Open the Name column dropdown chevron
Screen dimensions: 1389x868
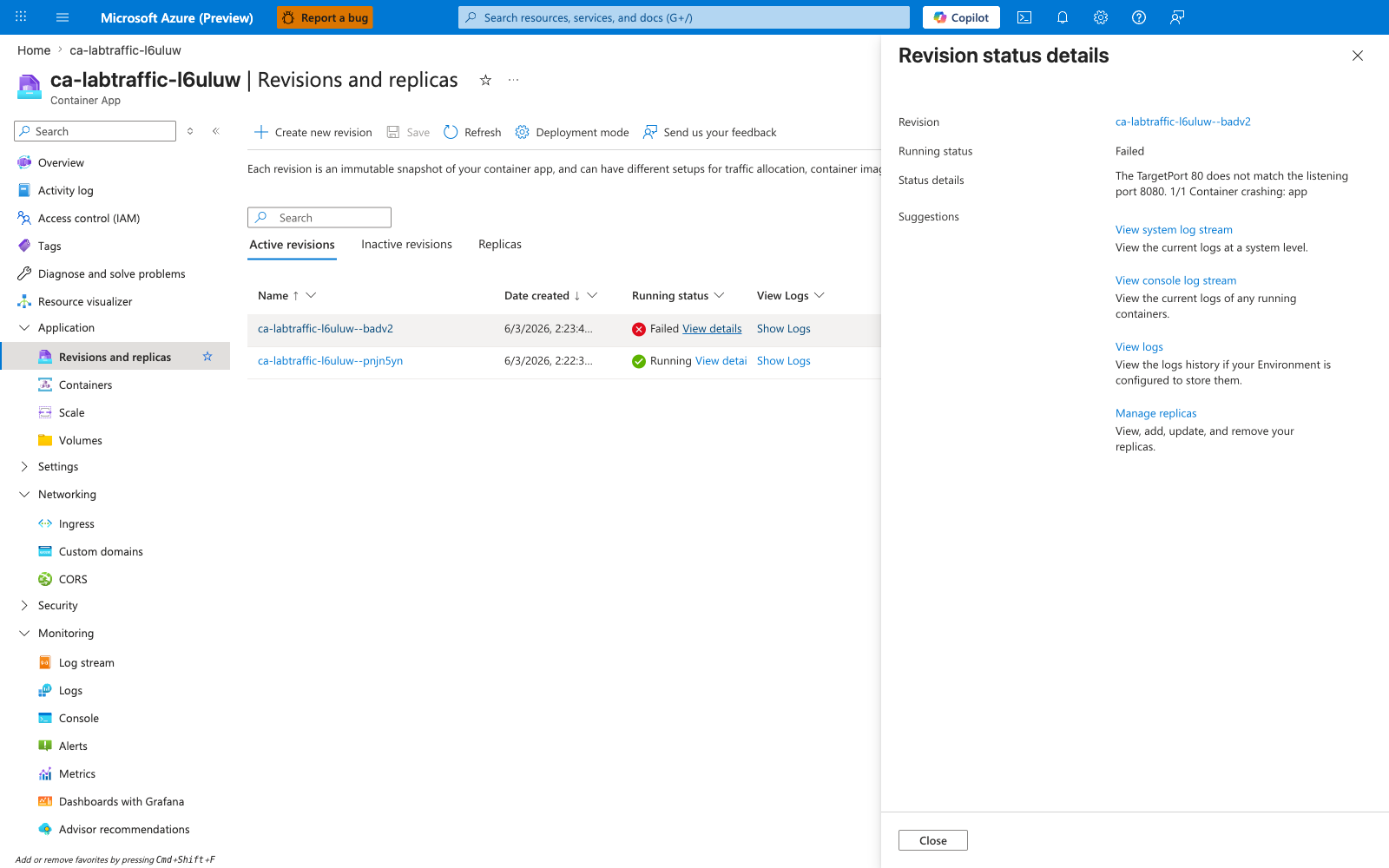pos(311,295)
